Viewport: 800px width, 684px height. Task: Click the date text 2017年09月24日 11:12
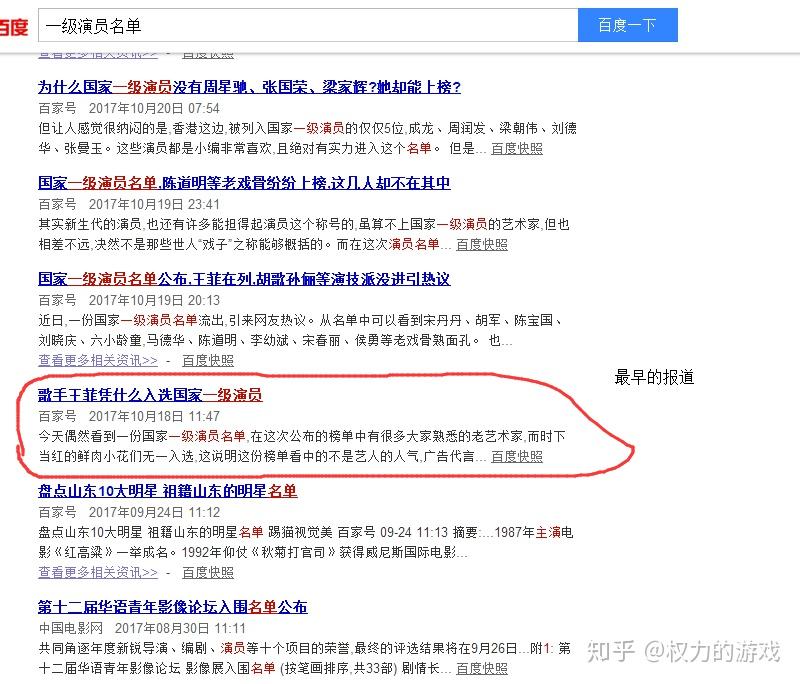[x=154, y=512]
